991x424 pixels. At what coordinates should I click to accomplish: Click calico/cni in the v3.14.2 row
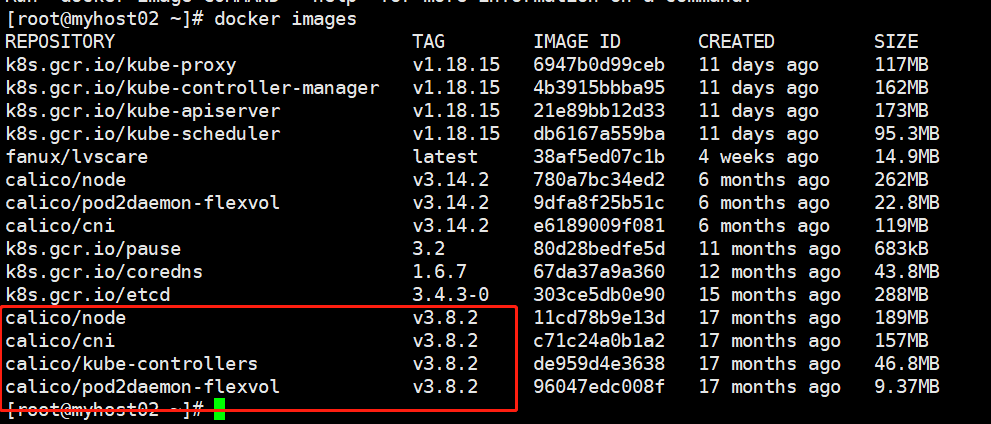pos(60,226)
